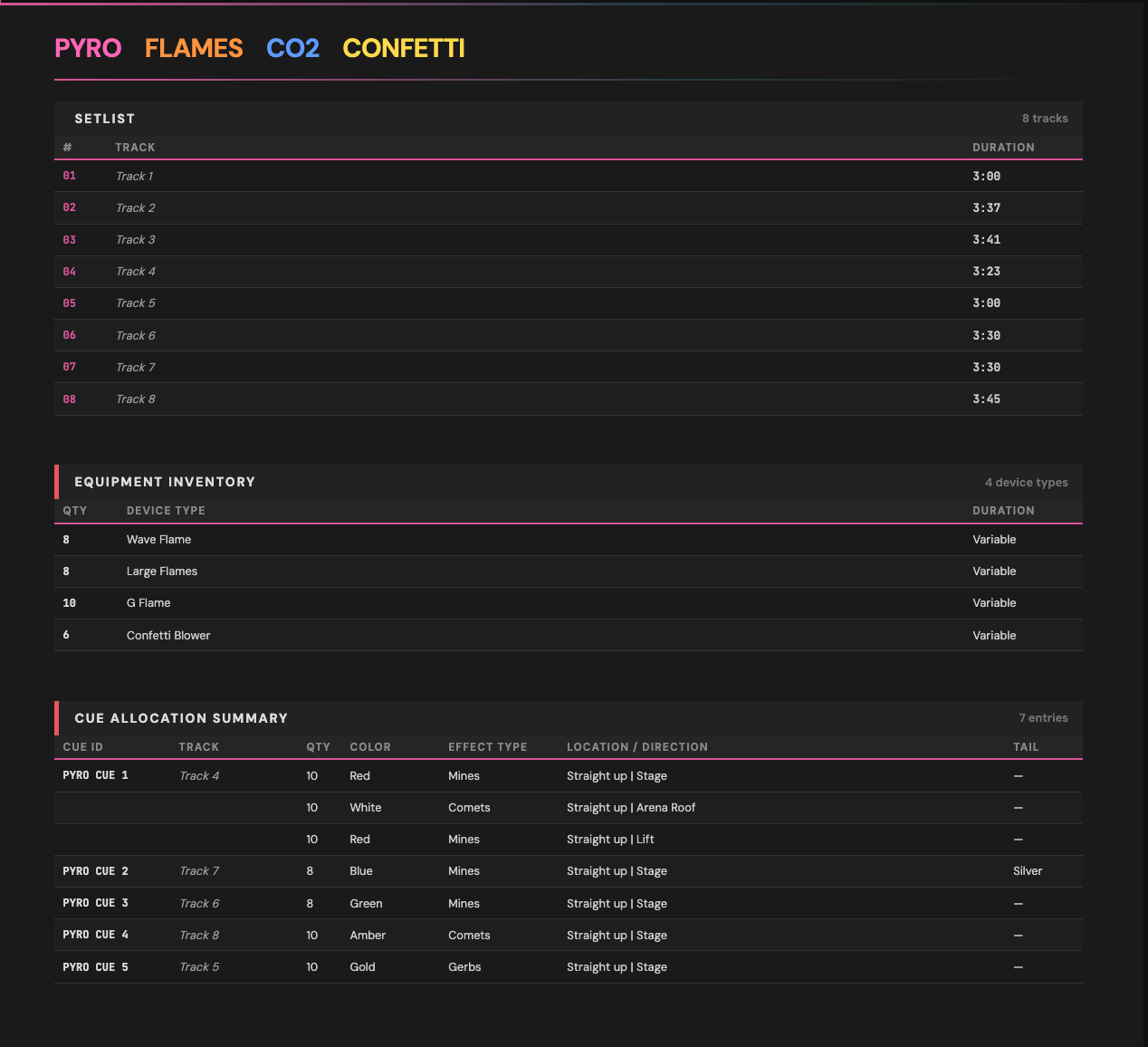Screen dimensions: 1148x1047
Task: Select the Confetti Blower entry
Action: (168, 635)
